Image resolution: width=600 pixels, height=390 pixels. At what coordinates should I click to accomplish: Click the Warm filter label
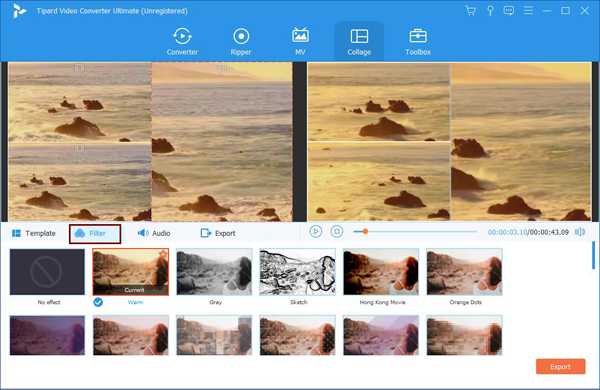pyautogui.click(x=135, y=302)
